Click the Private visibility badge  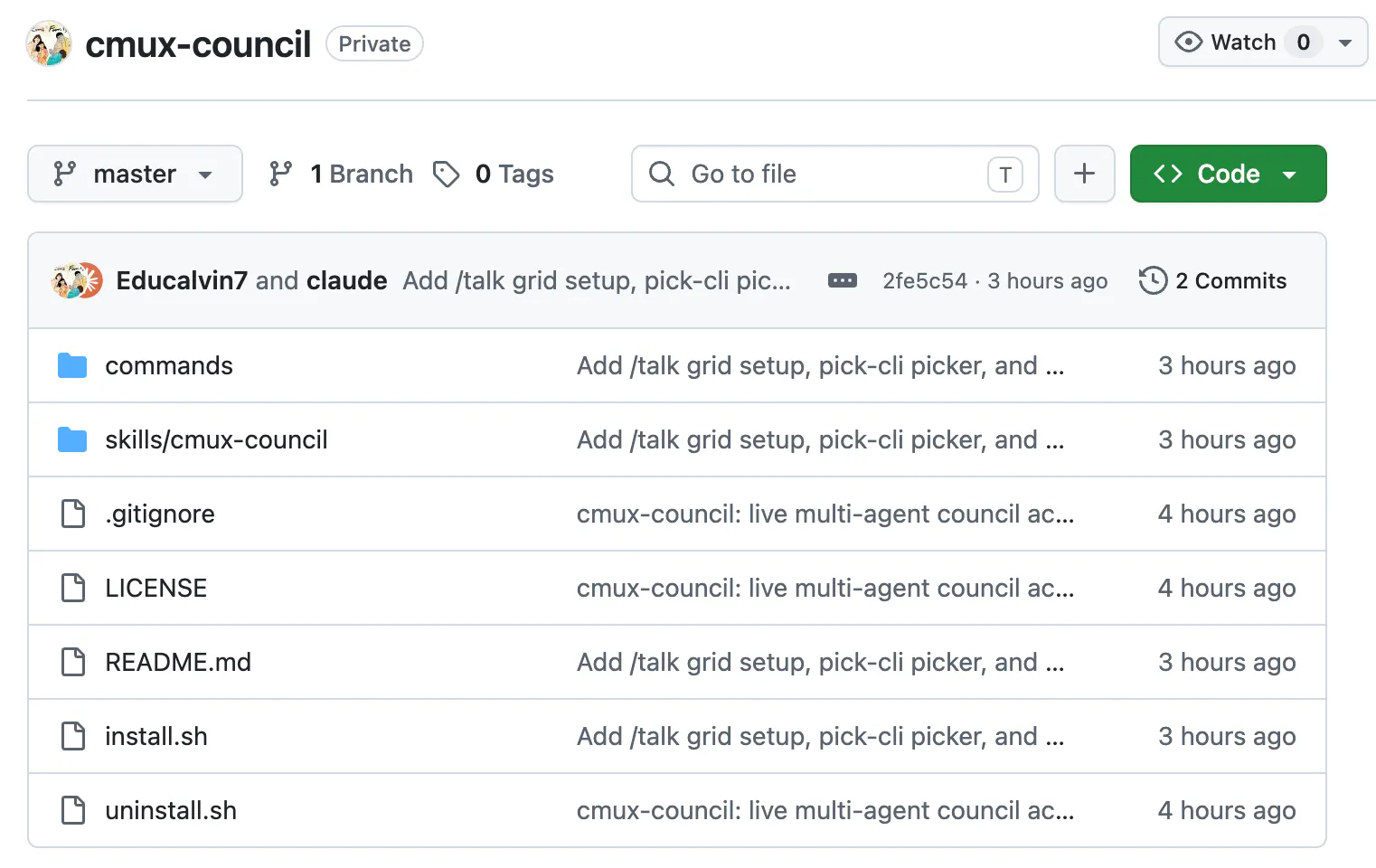point(374,43)
